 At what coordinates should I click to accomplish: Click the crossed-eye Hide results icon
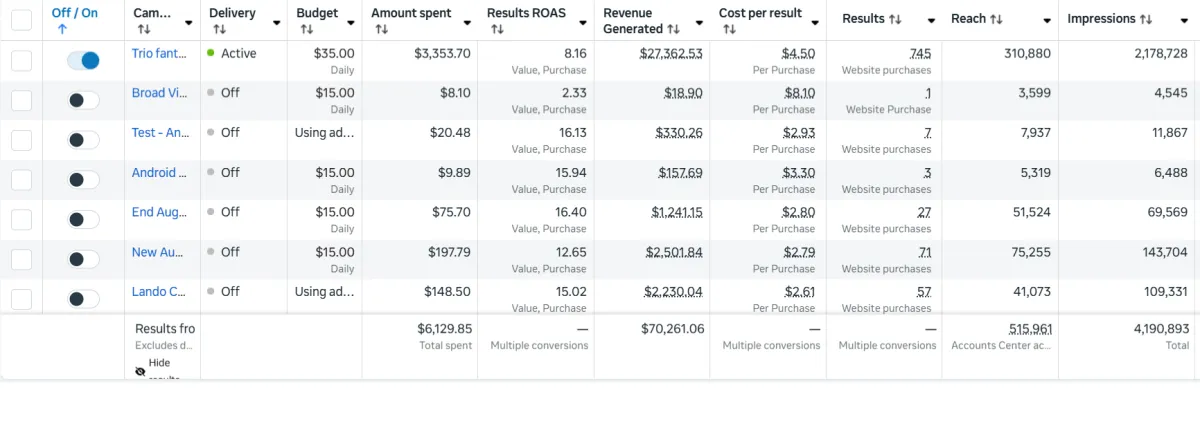click(141, 371)
